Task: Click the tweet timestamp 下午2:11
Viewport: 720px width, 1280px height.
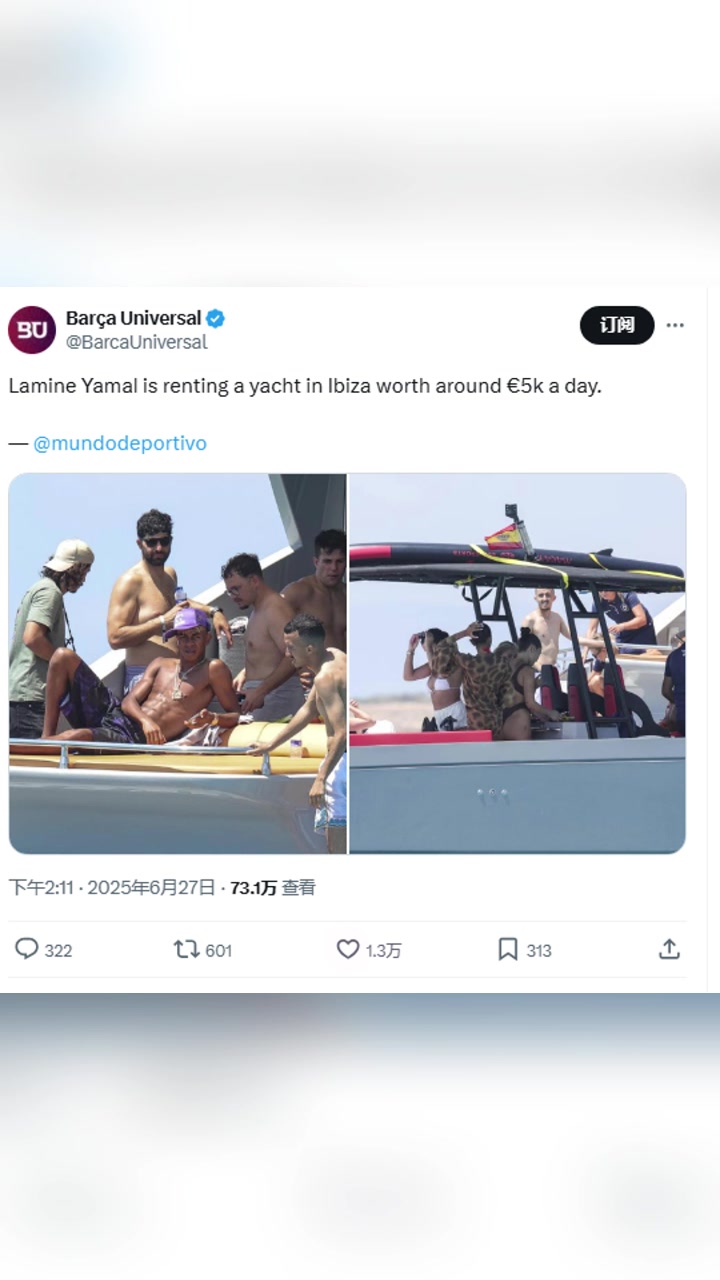Action: [40, 887]
